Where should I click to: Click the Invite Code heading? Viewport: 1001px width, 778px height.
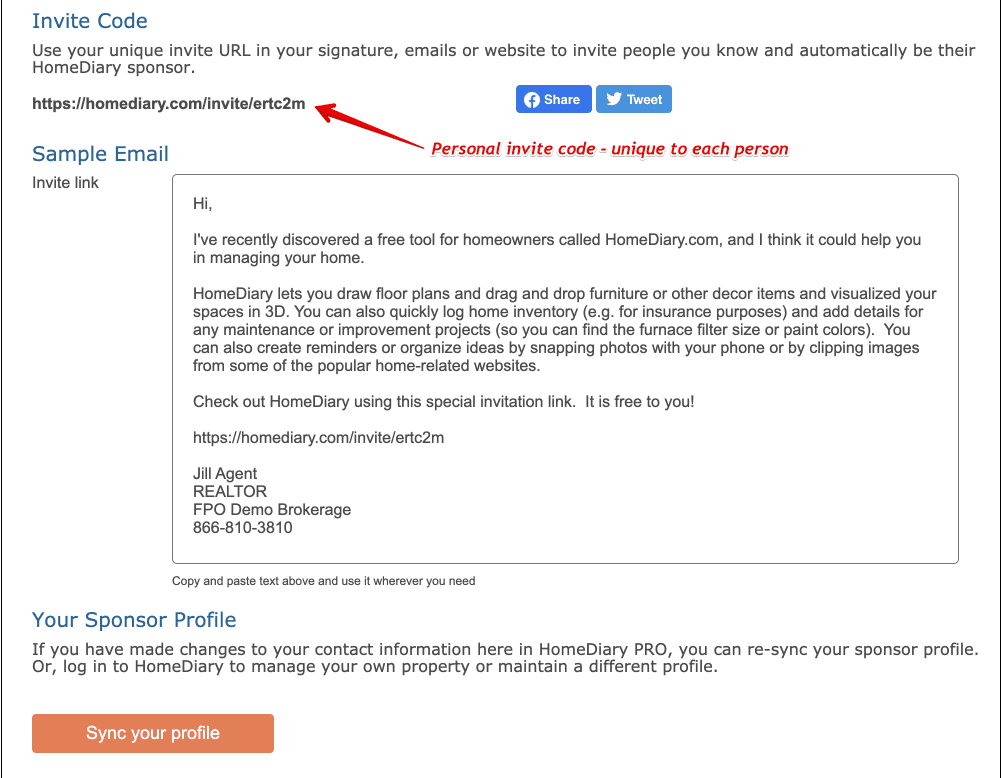(x=90, y=21)
